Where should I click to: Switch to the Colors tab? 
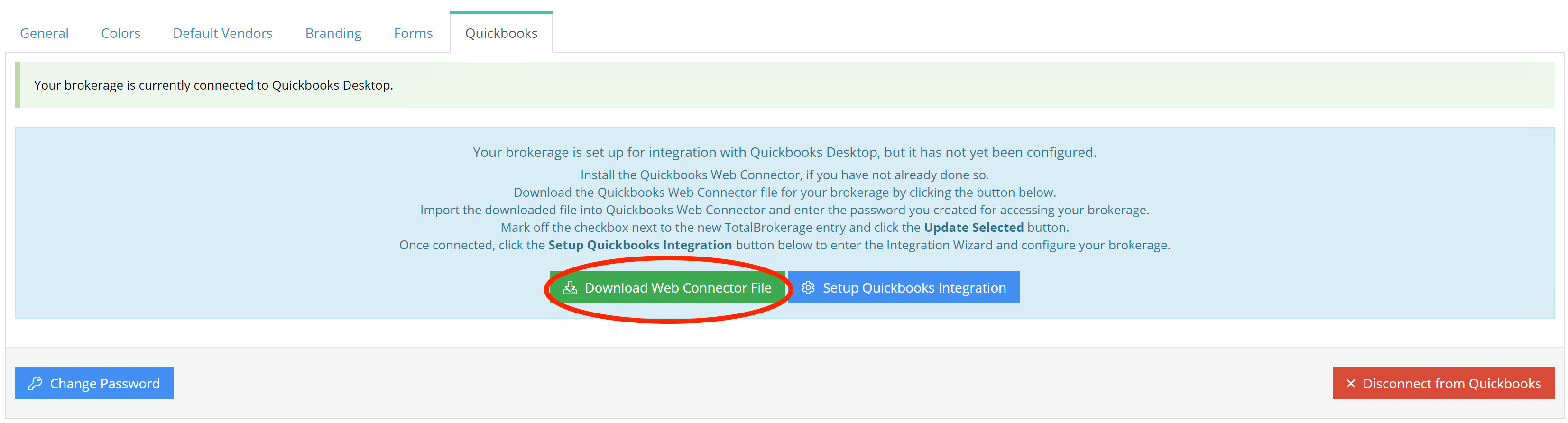pos(120,33)
